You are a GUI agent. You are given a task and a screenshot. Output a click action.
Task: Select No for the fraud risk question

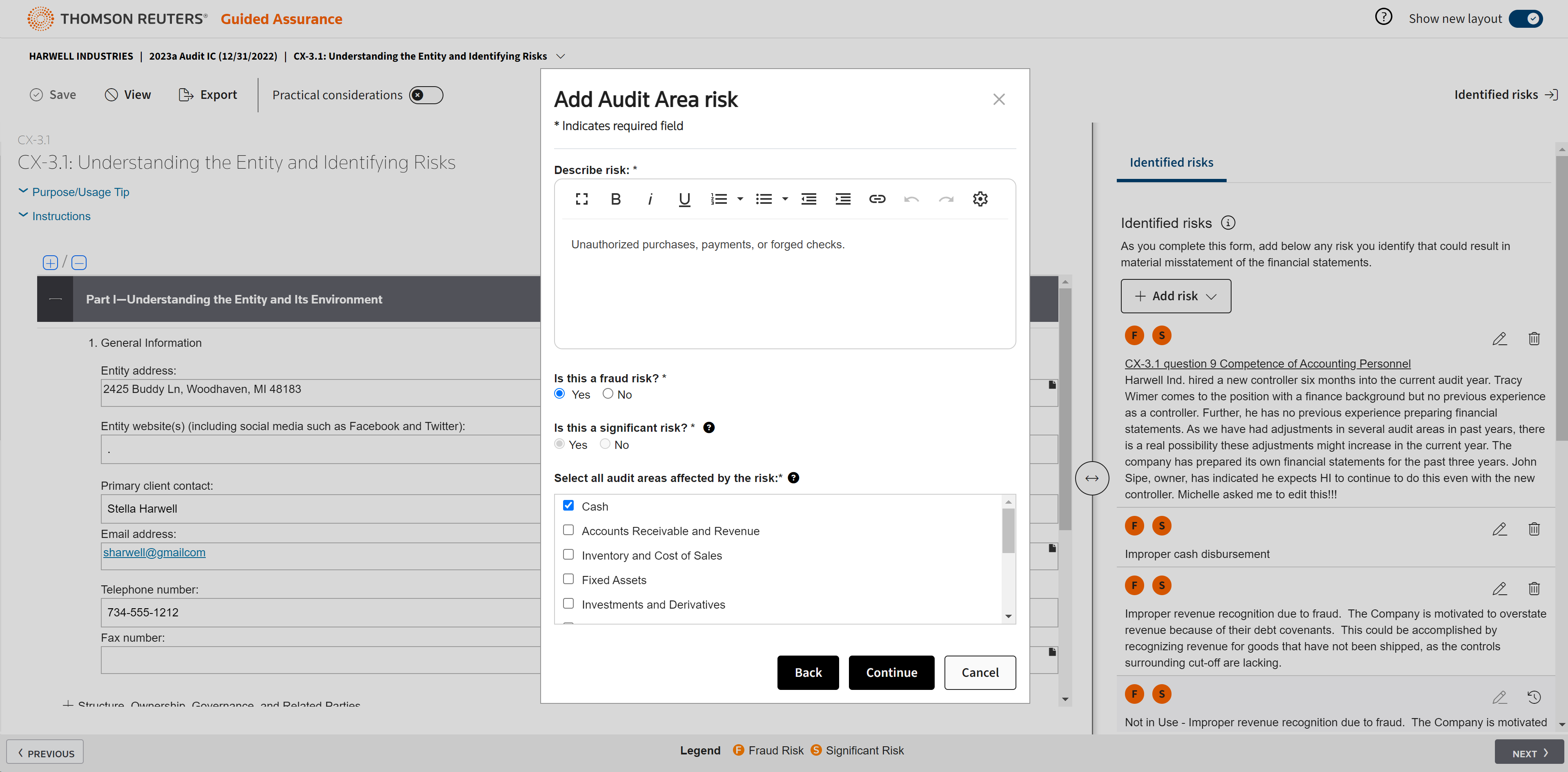pos(608,394)
